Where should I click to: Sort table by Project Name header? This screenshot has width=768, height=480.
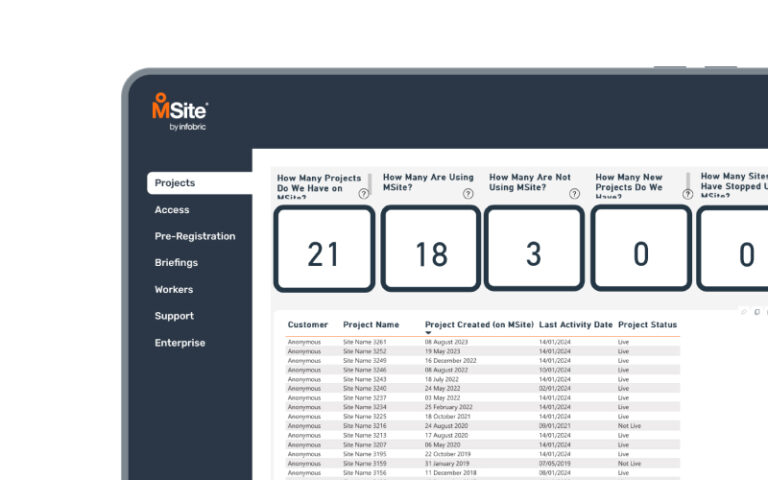click(371, 325)
